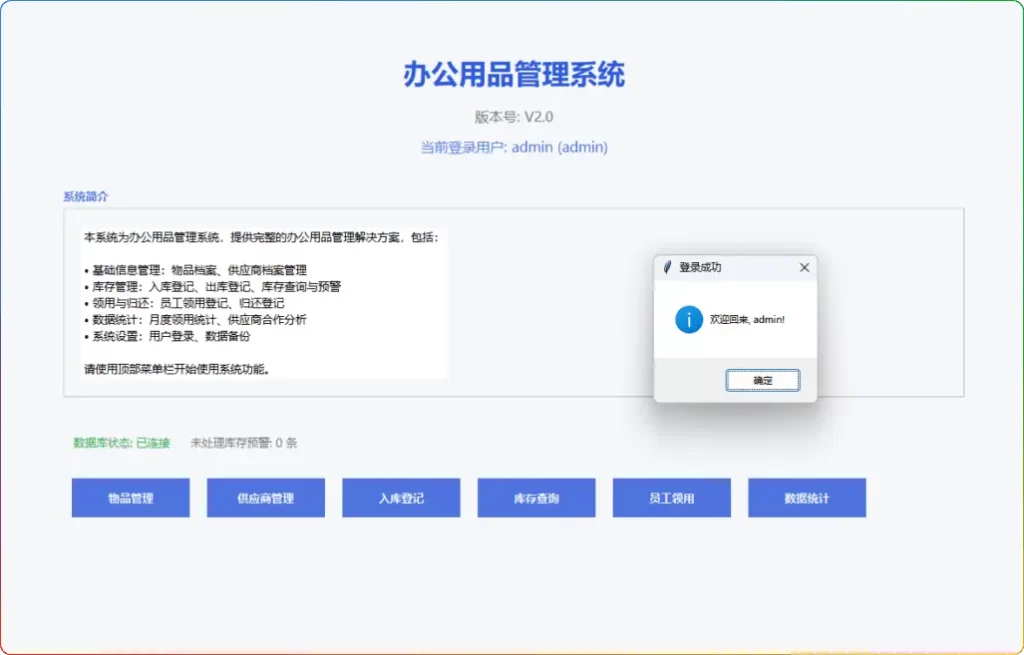Viewport: 1024px width, 655px height.
Task: Click the 欢迎回来, admin! message
Action: point(747,319)
